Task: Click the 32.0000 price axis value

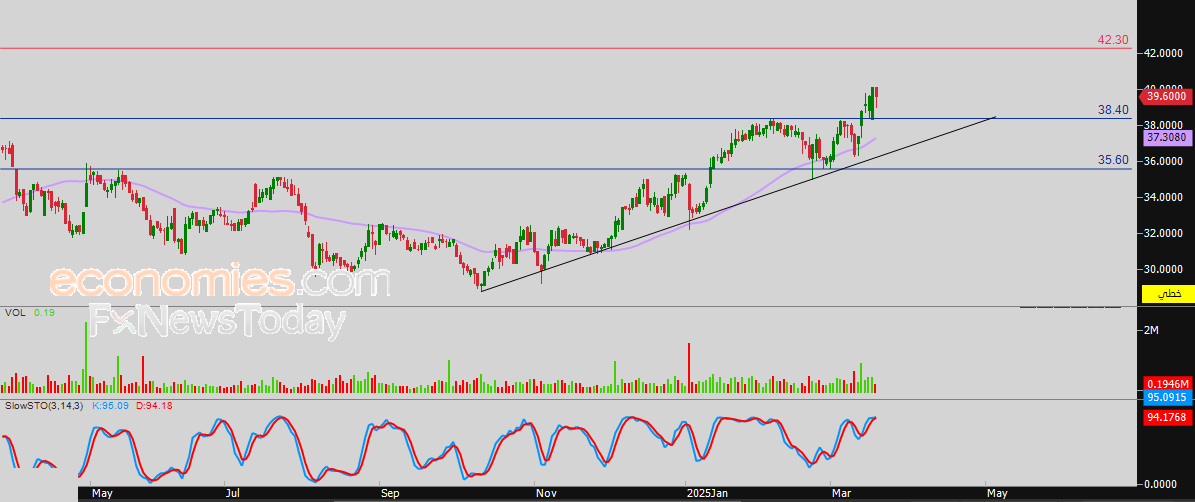Action: [x=1166, y=233]
